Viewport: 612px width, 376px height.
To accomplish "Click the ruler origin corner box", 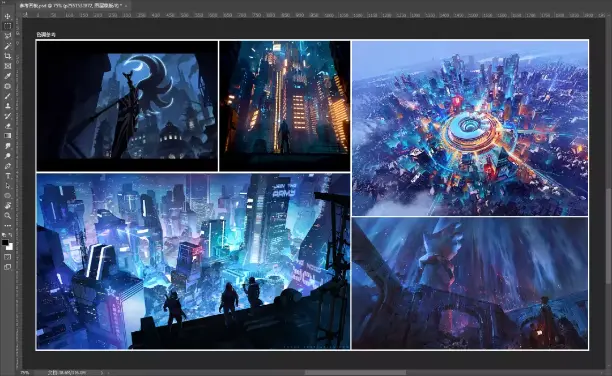I will coord(19,15).
